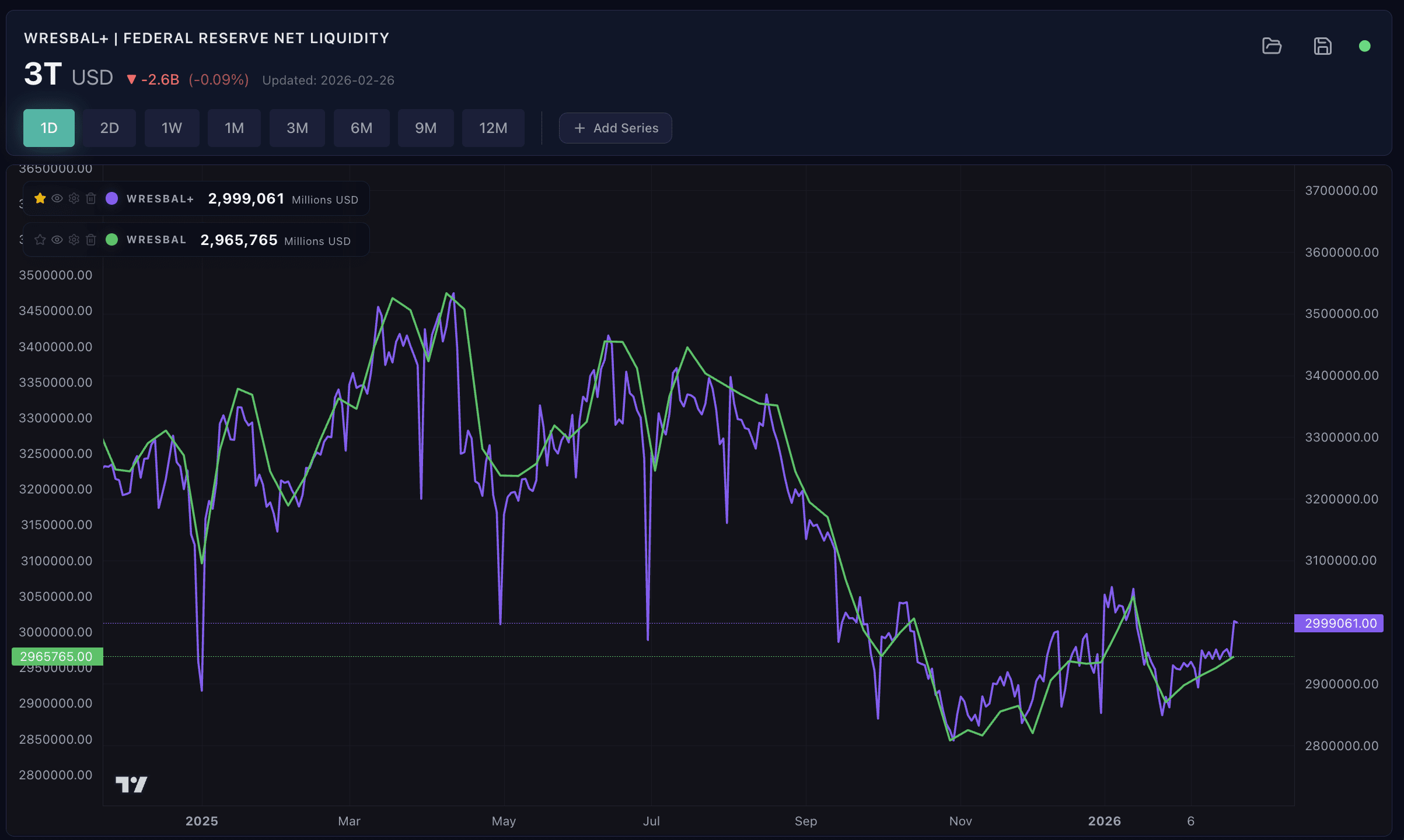Switch to the 1W timeframe
Screen dimensions: 1404x840
click(172, 128)
